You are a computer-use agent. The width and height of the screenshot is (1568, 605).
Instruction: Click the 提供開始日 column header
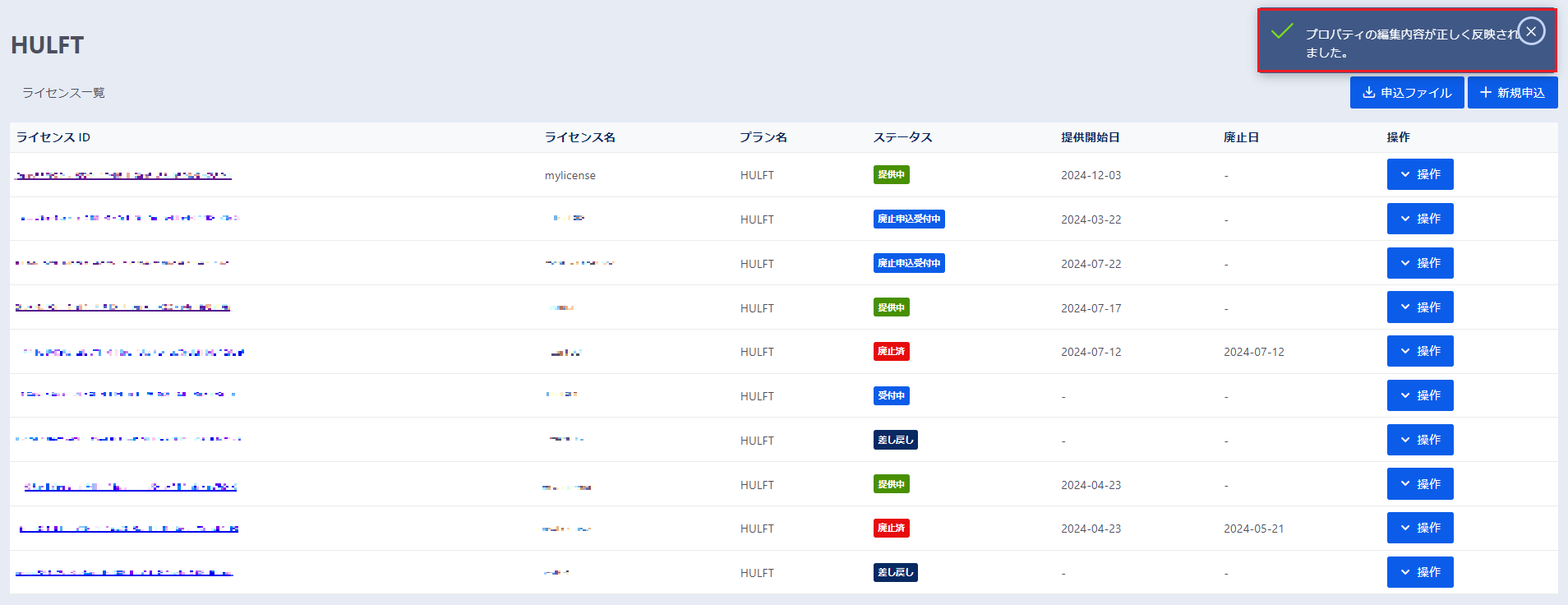click(x=1090, y=137)
